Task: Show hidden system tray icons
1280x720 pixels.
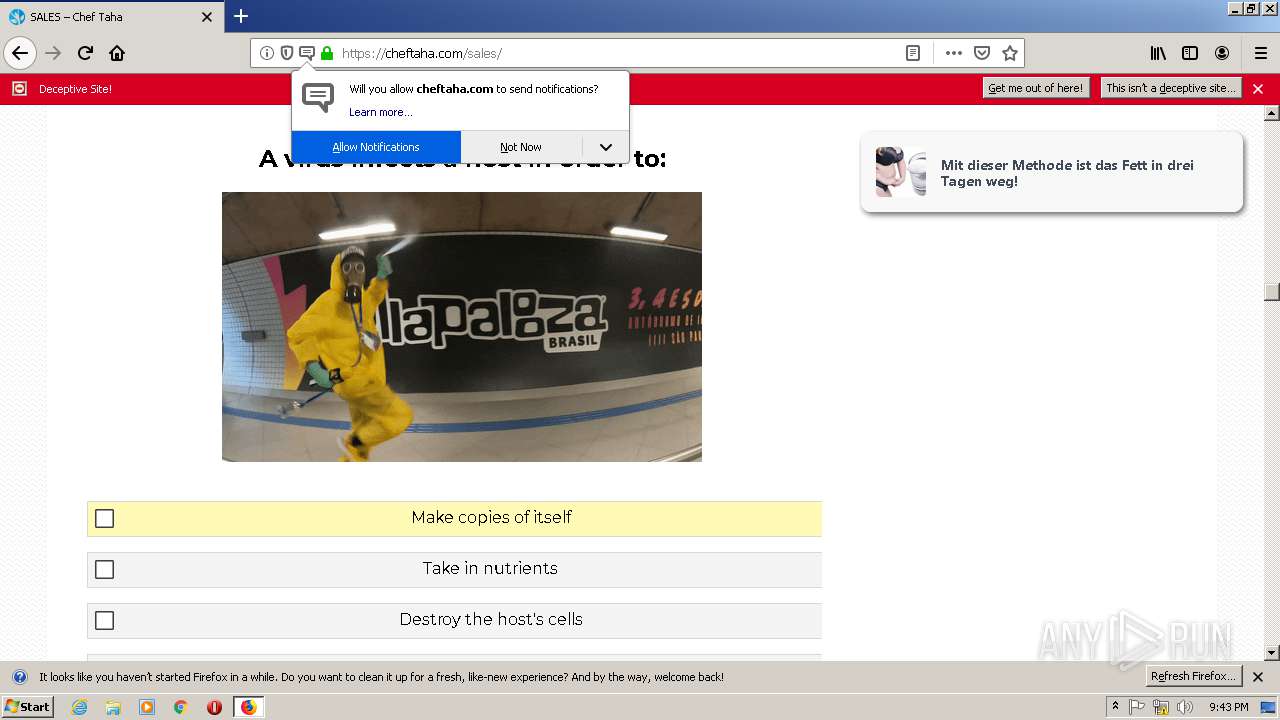Action: pos(1116,707)
